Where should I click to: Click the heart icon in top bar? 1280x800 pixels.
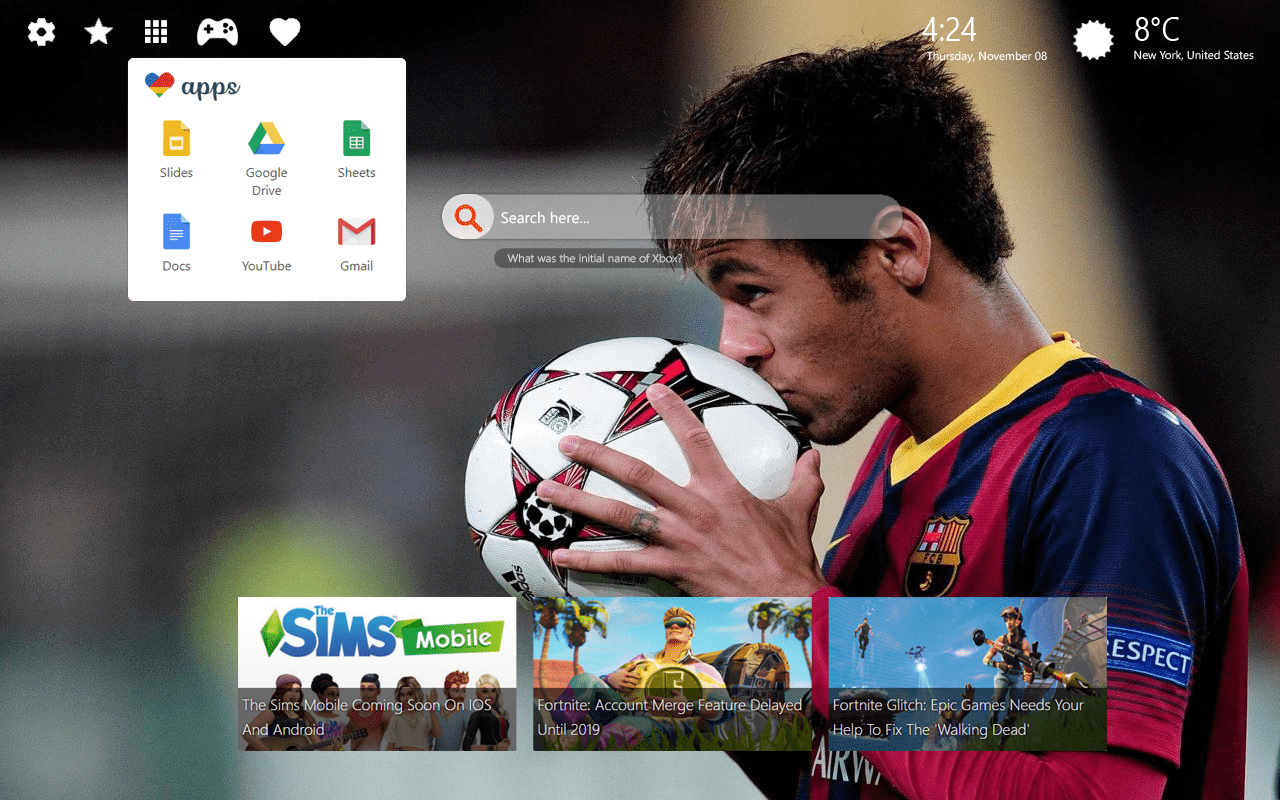[285, 32]
